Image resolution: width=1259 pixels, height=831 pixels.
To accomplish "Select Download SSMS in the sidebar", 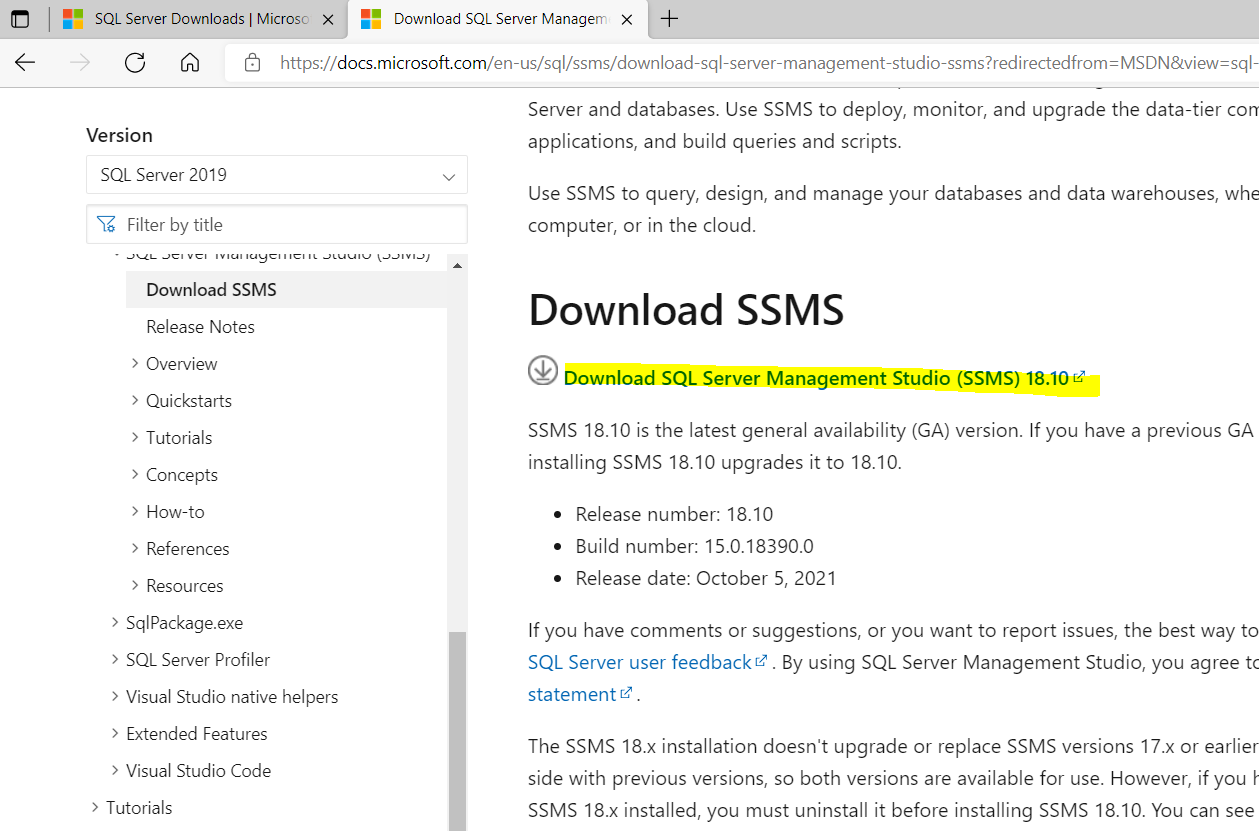I will point(211,290).
